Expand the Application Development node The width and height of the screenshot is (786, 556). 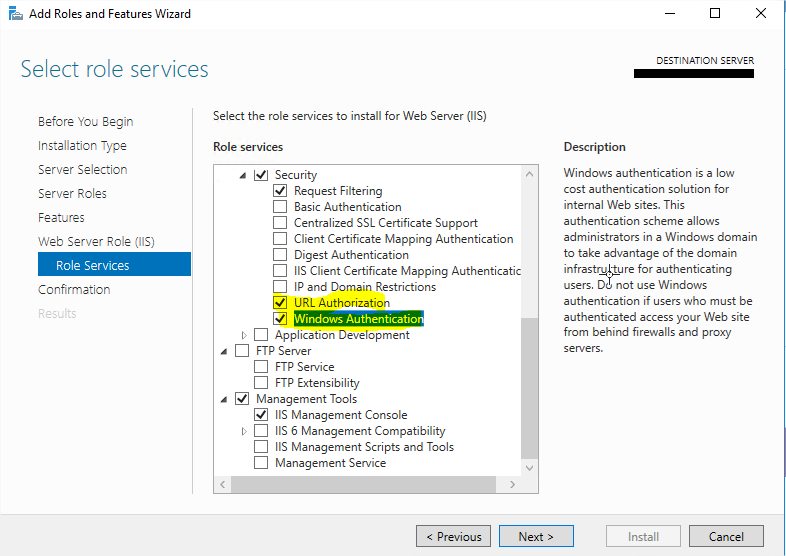pos(243,335)
